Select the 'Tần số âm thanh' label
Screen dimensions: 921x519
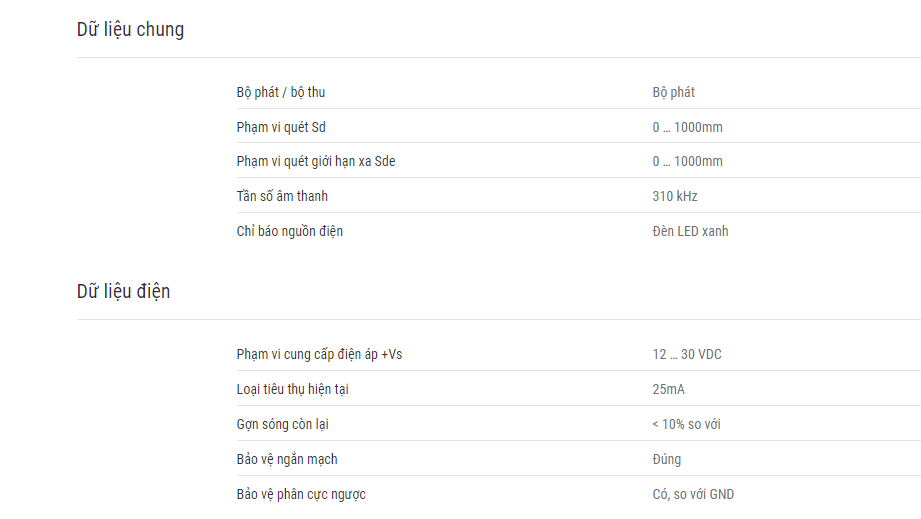click(282, 196)
